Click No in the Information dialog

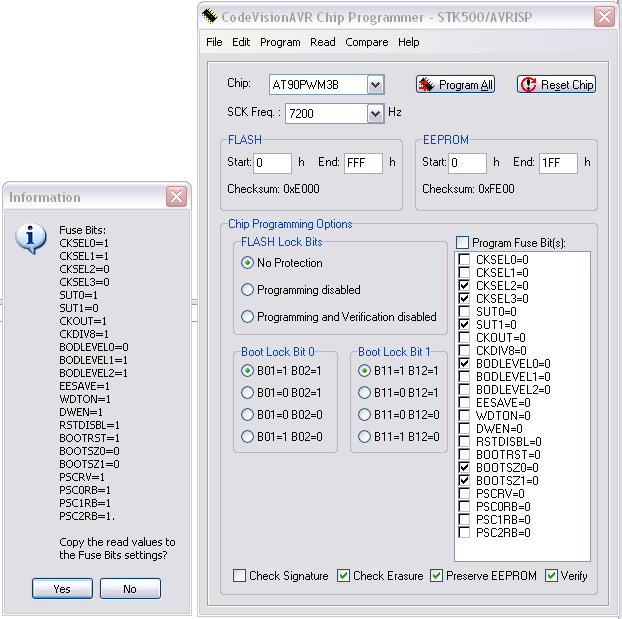click(x=130, y=589)
